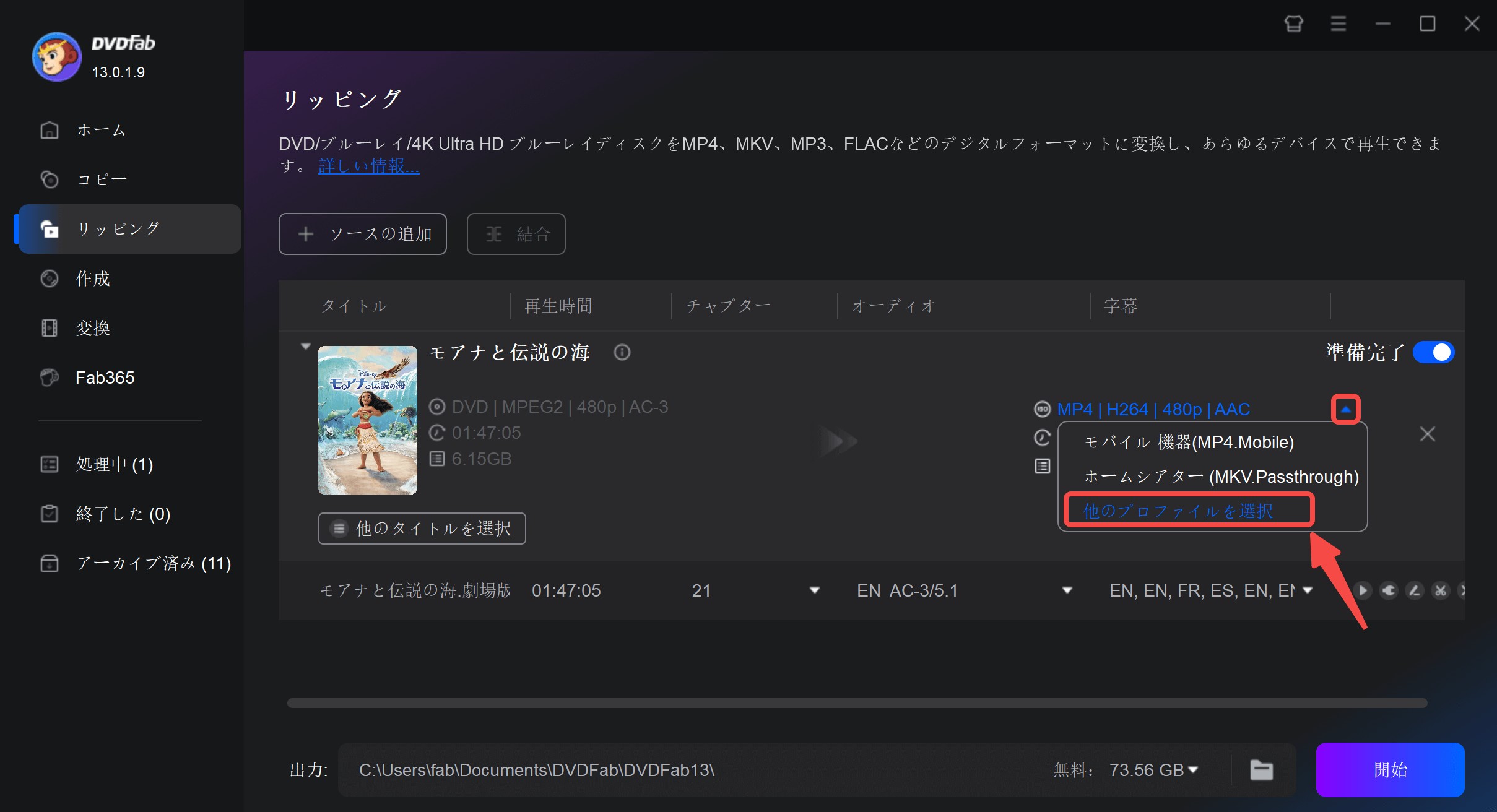Collapse the output profile dropdown arrow
The image size is (1497, 812).
click(1345, 409)
